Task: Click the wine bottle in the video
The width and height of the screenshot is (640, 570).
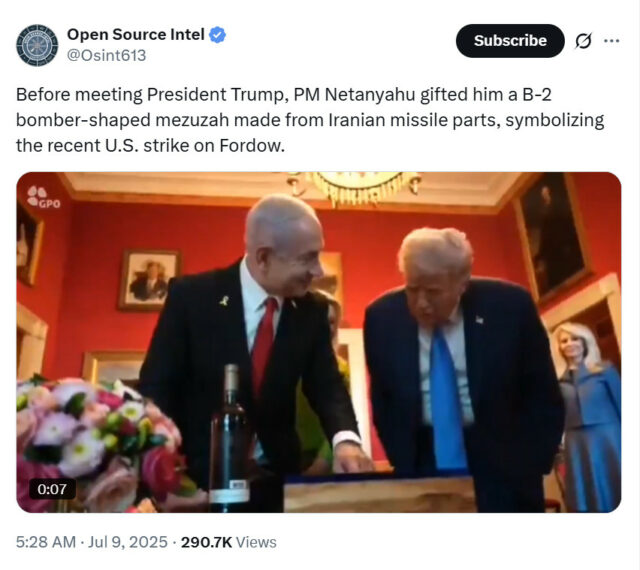Action: (x=229, y=438)
